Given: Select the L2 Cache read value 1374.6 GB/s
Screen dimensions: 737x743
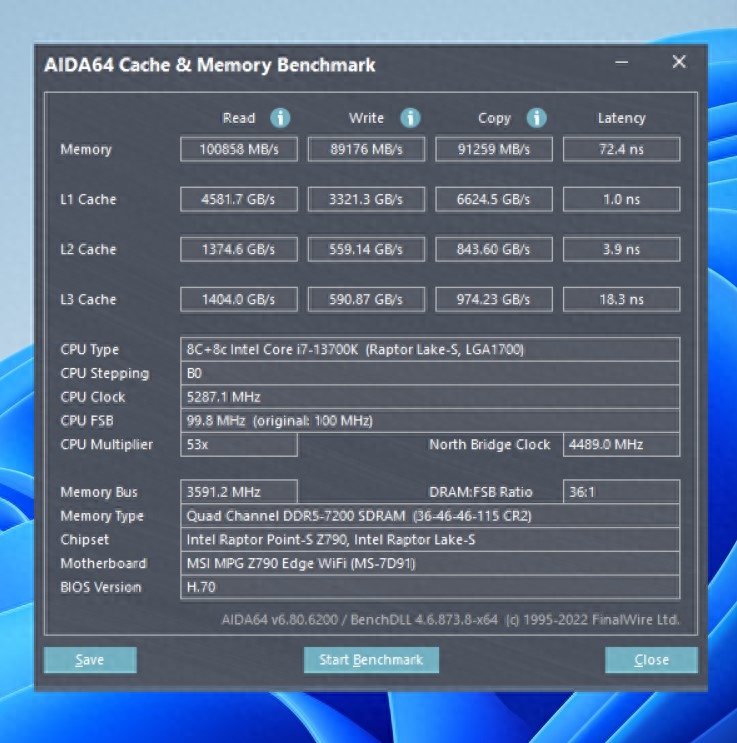Looking at the screenshot, I should point(239,249).
